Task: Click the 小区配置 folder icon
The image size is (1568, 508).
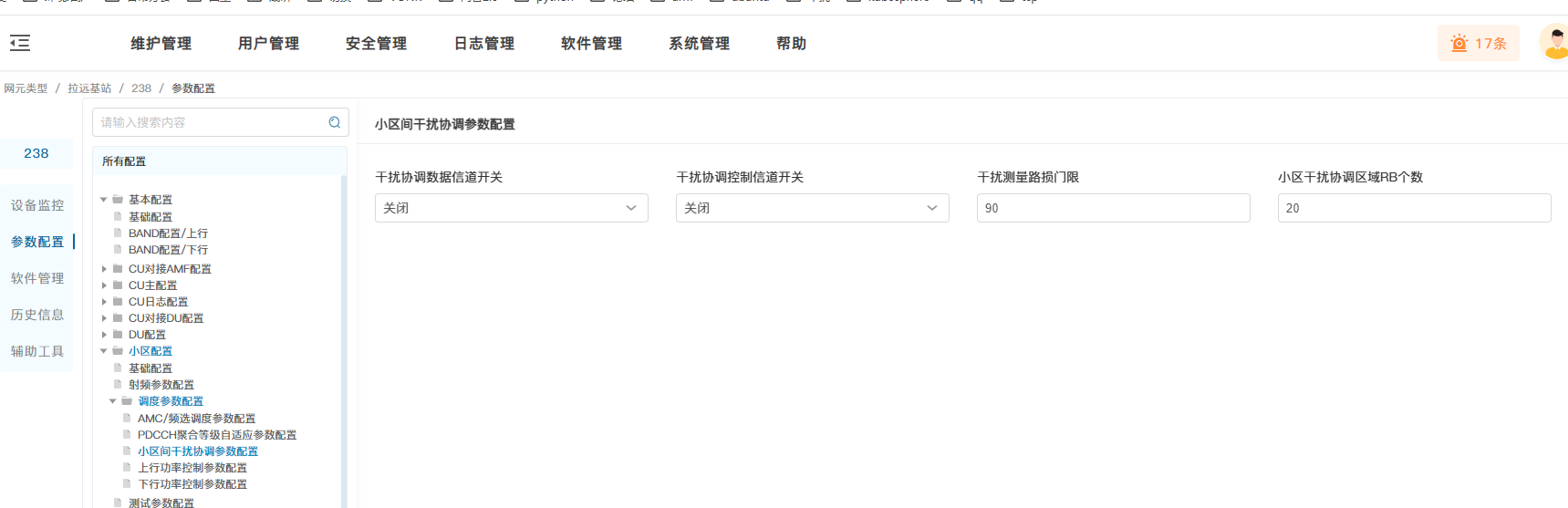Action: click(118, 351)
